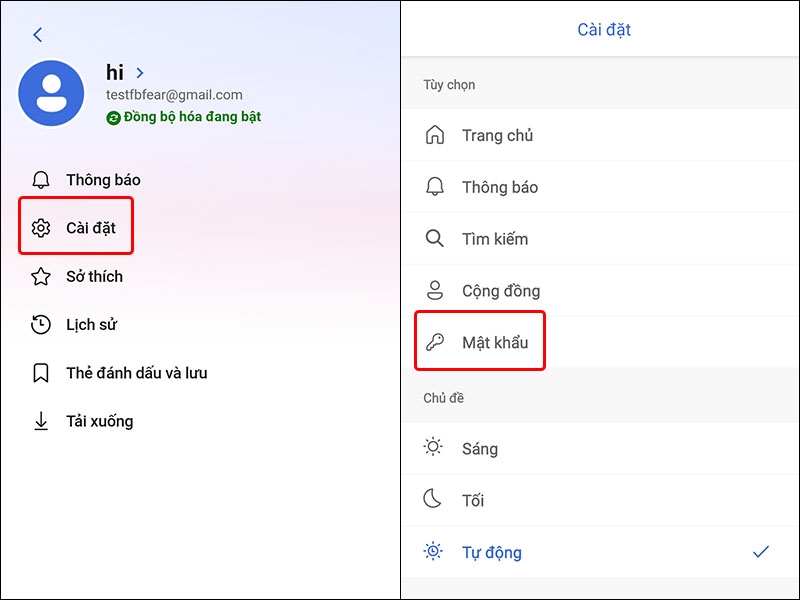Open Thông báo settings option
Viewport: 800px width, 600px height.
point(601,187)
